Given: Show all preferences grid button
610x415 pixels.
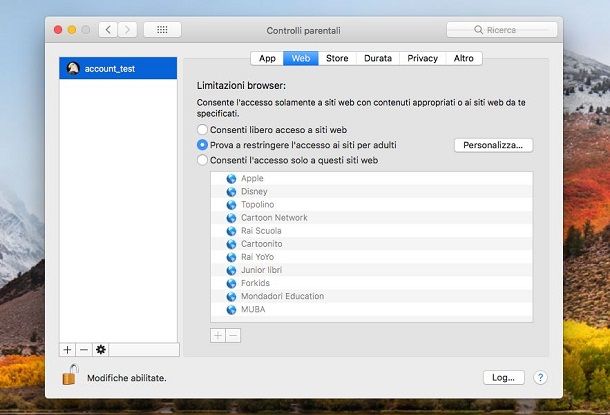Looking at the screenshot, I should coord(162,30).
